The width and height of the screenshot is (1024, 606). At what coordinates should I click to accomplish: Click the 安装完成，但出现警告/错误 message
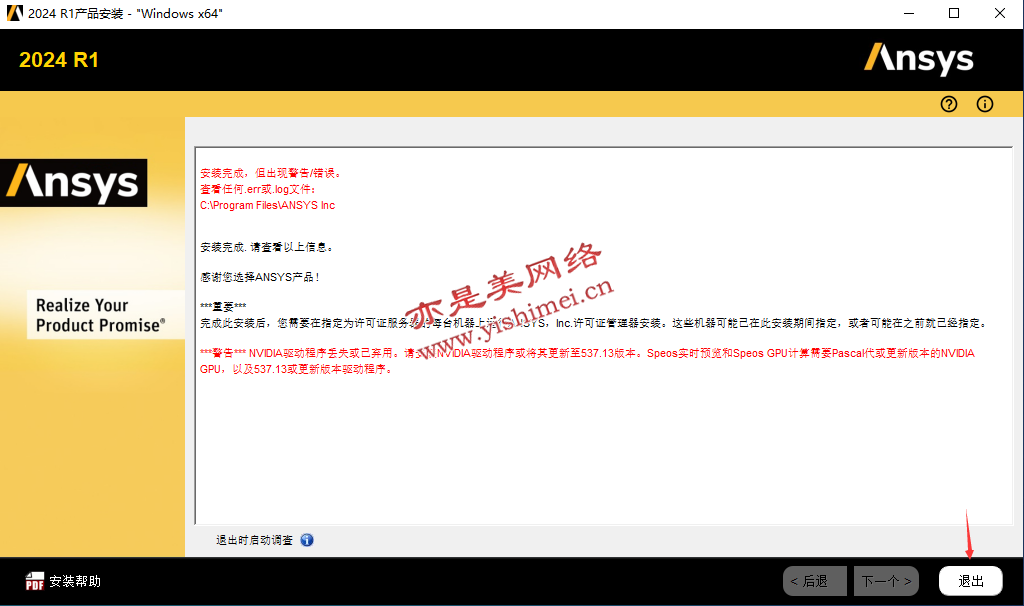(270, 173)
